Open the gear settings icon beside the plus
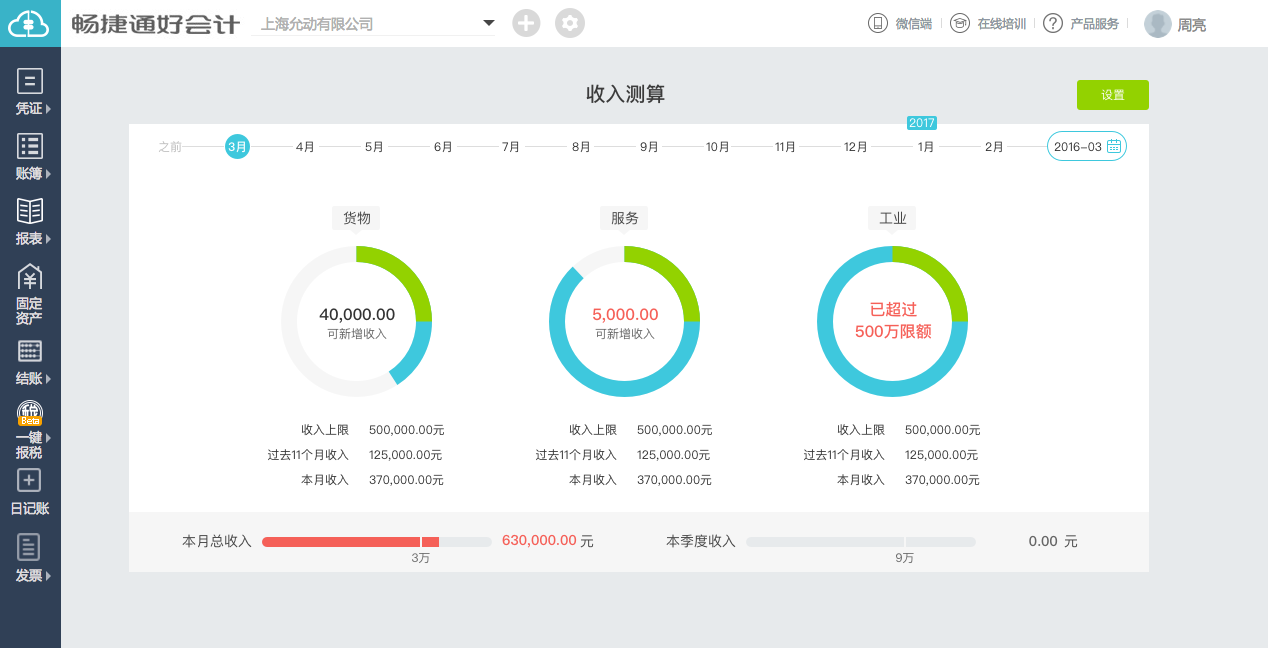This screenshot has width=1268, height=648. [570, 22]
